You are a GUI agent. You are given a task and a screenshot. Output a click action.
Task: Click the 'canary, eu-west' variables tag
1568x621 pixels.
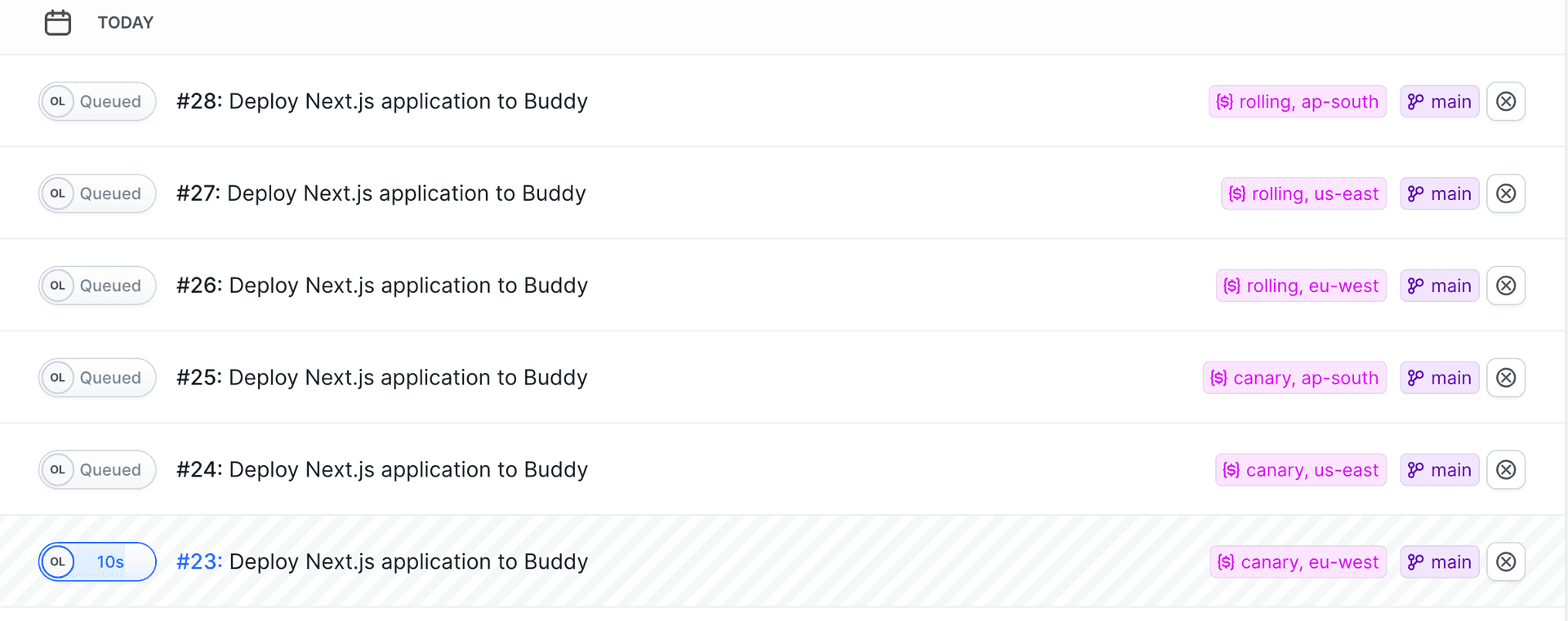pos(1298,562)
